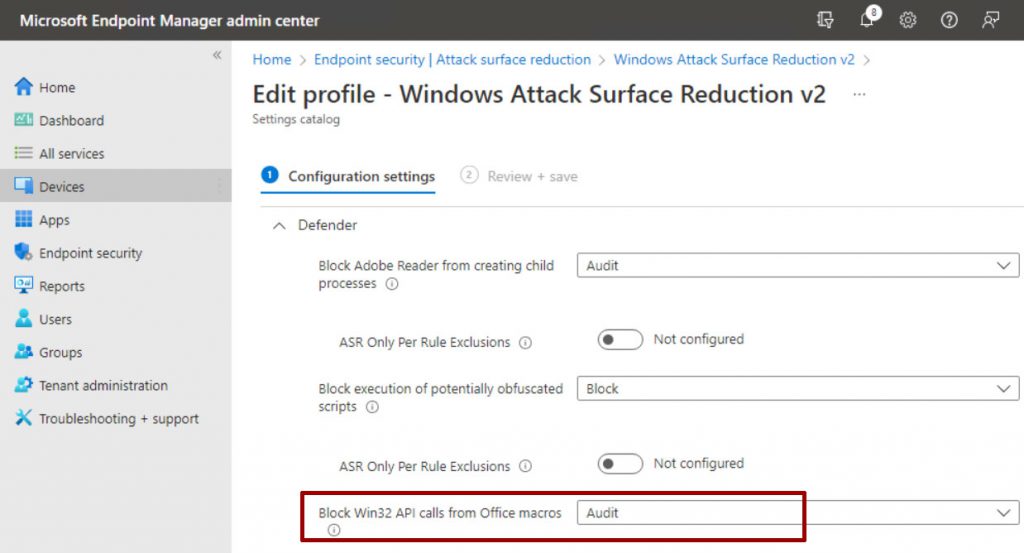Open portal settings gear
The height and width of the screenshot is (553, 1024).
tap(908, 20)
